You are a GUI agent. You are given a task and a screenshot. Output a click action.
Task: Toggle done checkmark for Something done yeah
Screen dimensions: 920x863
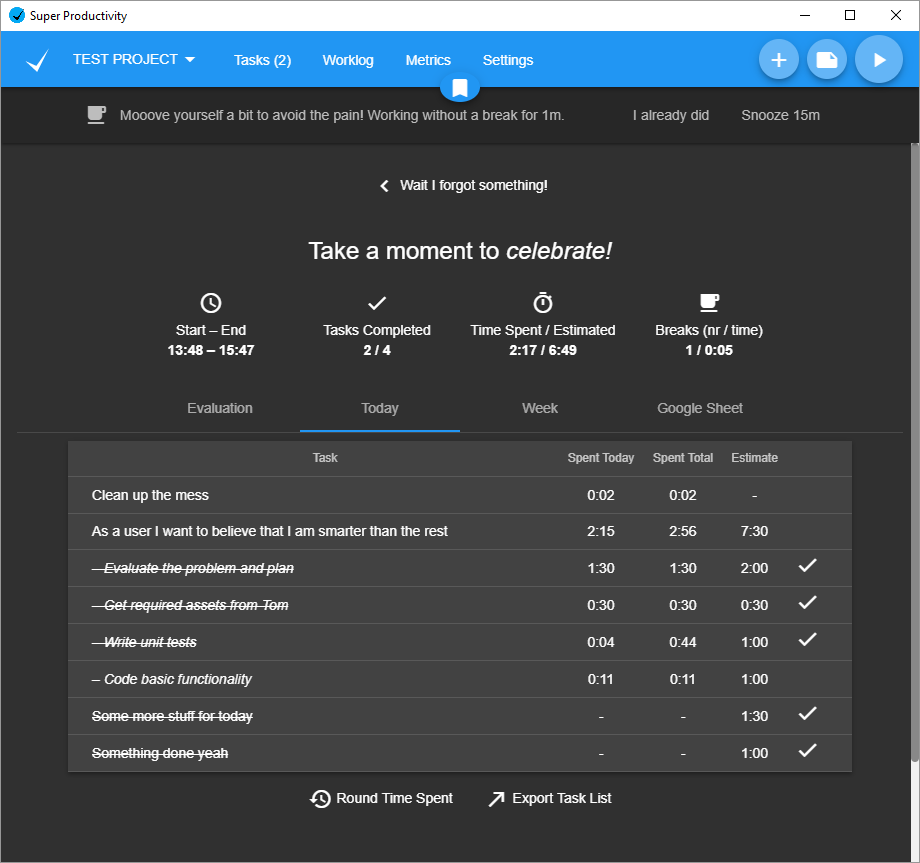tap(807, 752)
